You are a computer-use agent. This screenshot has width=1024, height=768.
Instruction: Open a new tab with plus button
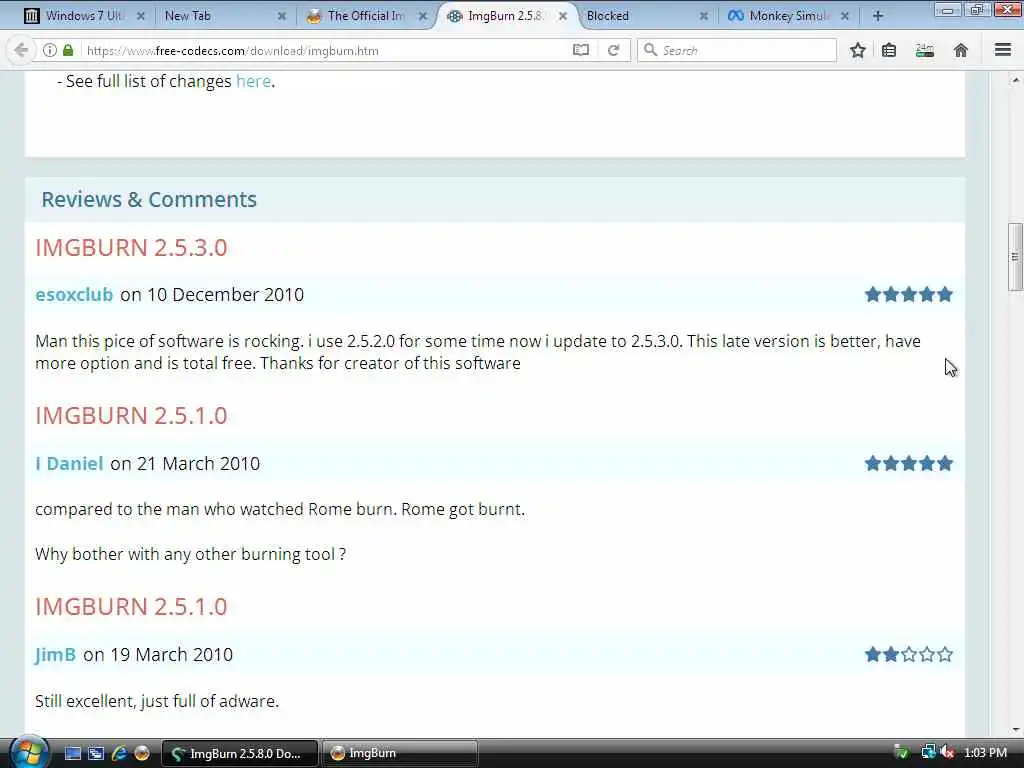[x=878, y=16]
